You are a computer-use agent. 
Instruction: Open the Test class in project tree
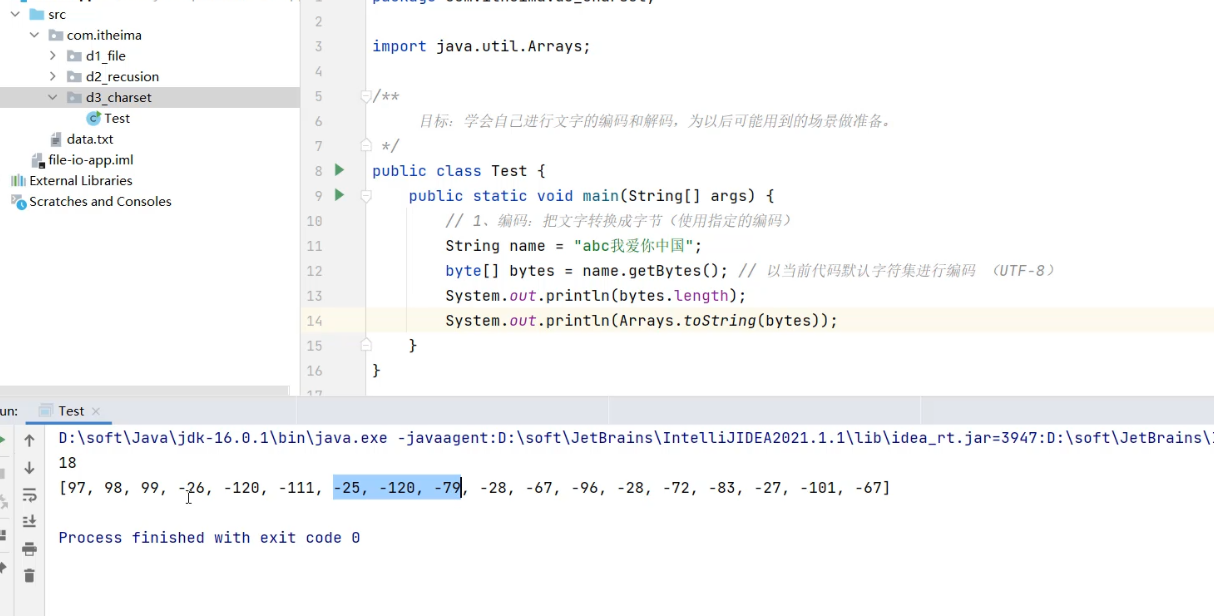click(117, 118)
